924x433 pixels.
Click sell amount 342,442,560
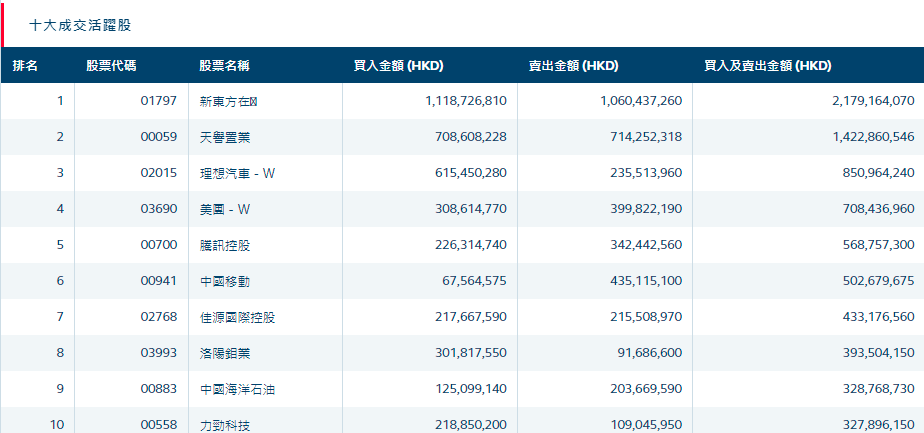[646, 244]
